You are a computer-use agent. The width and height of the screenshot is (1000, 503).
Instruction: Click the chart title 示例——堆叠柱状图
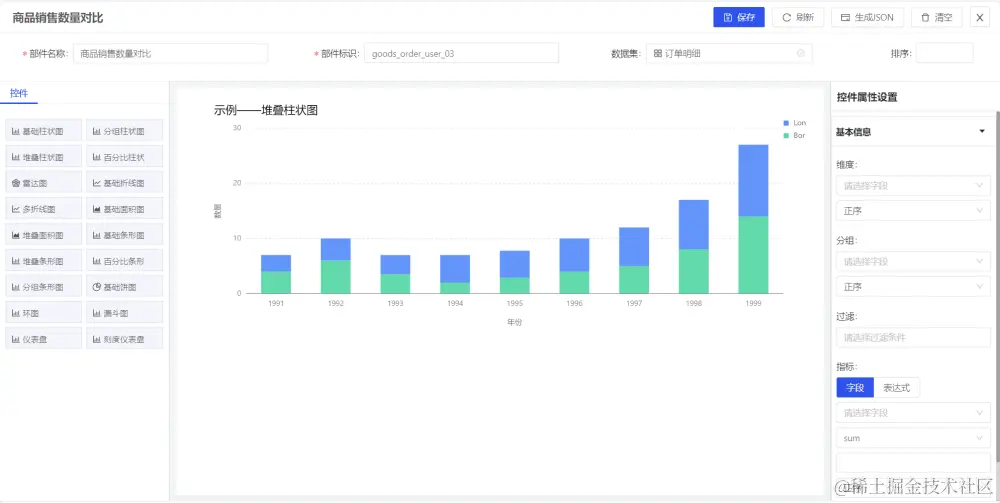[266, 110]
